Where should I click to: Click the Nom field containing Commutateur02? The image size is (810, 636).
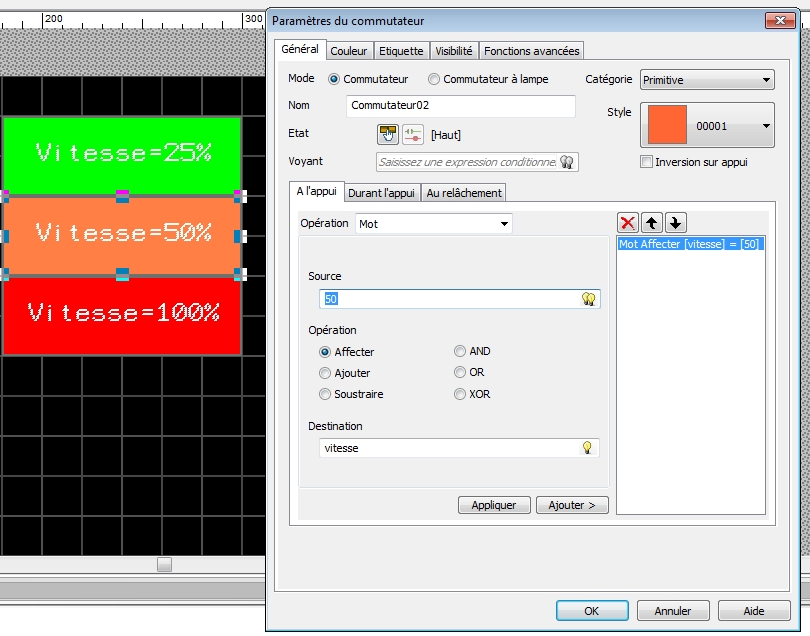(461, 106)
